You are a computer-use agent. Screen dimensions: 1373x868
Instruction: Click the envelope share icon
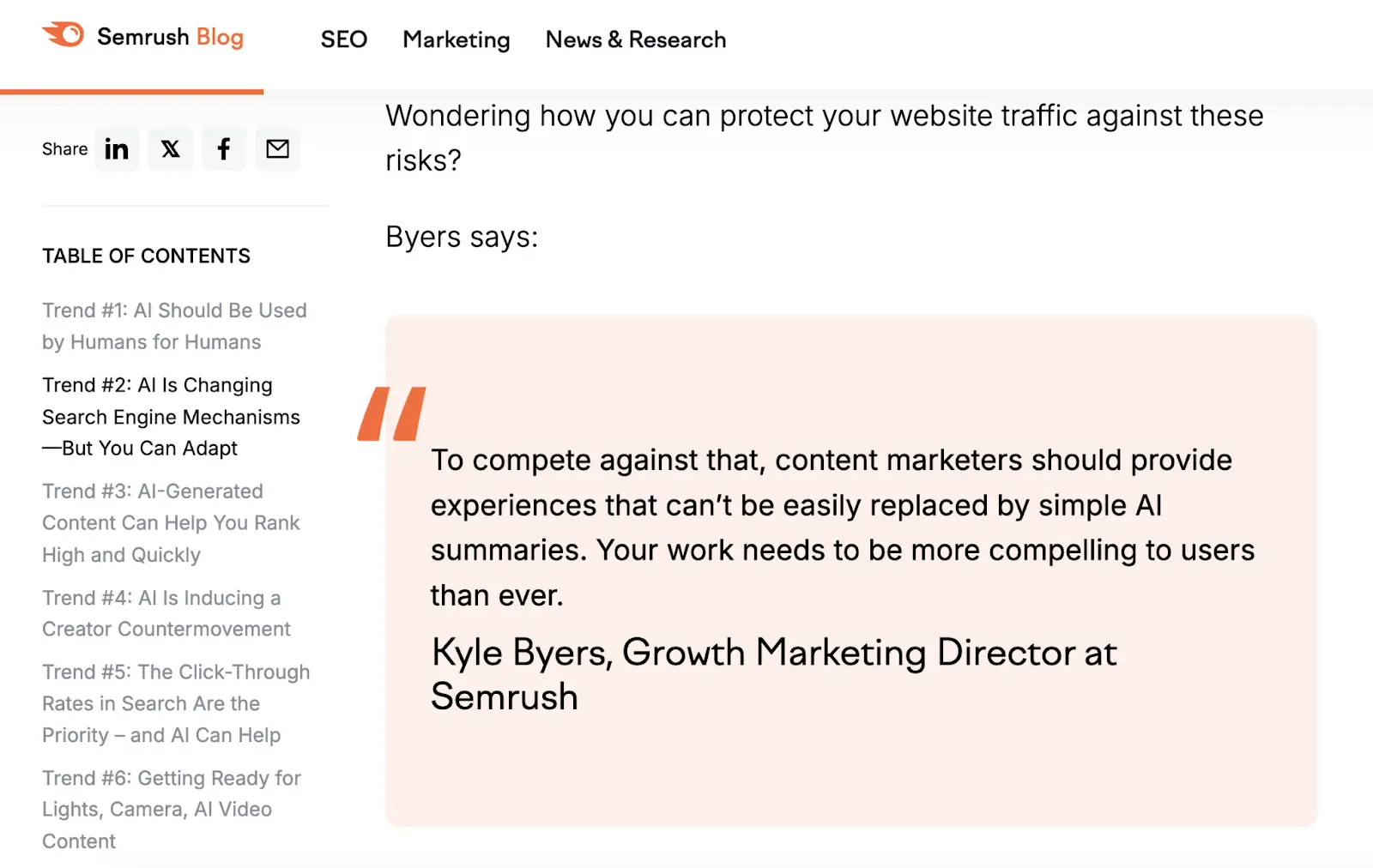point(277,148)
